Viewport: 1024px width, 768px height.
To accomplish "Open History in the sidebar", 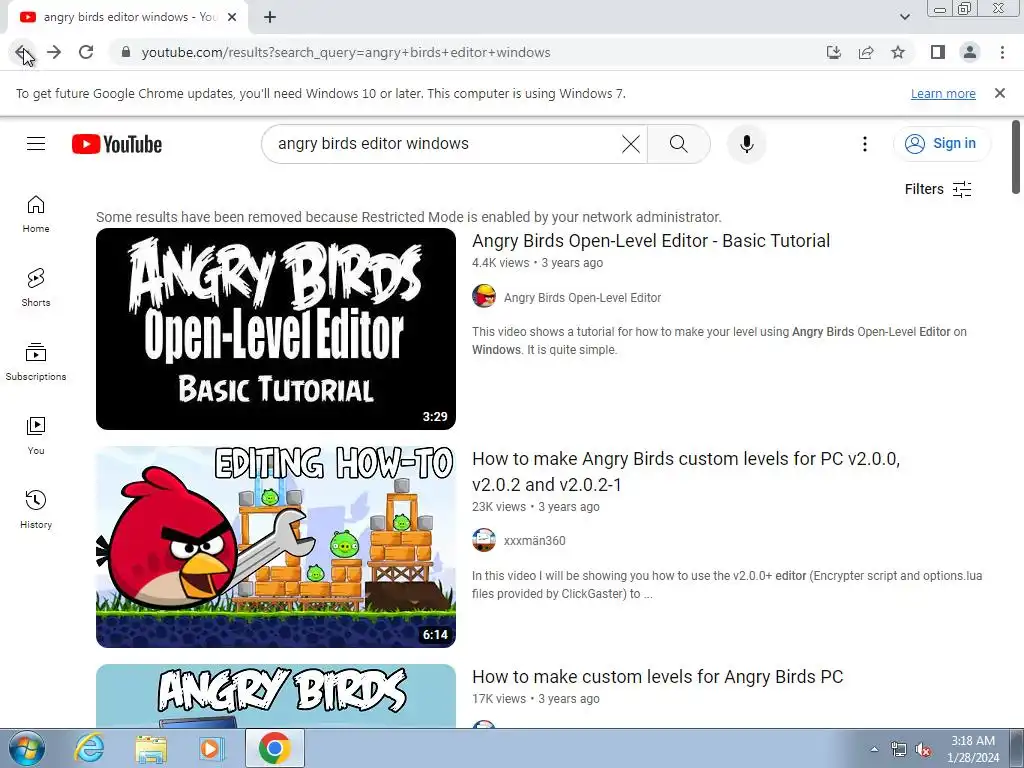I will pos(36,509).
